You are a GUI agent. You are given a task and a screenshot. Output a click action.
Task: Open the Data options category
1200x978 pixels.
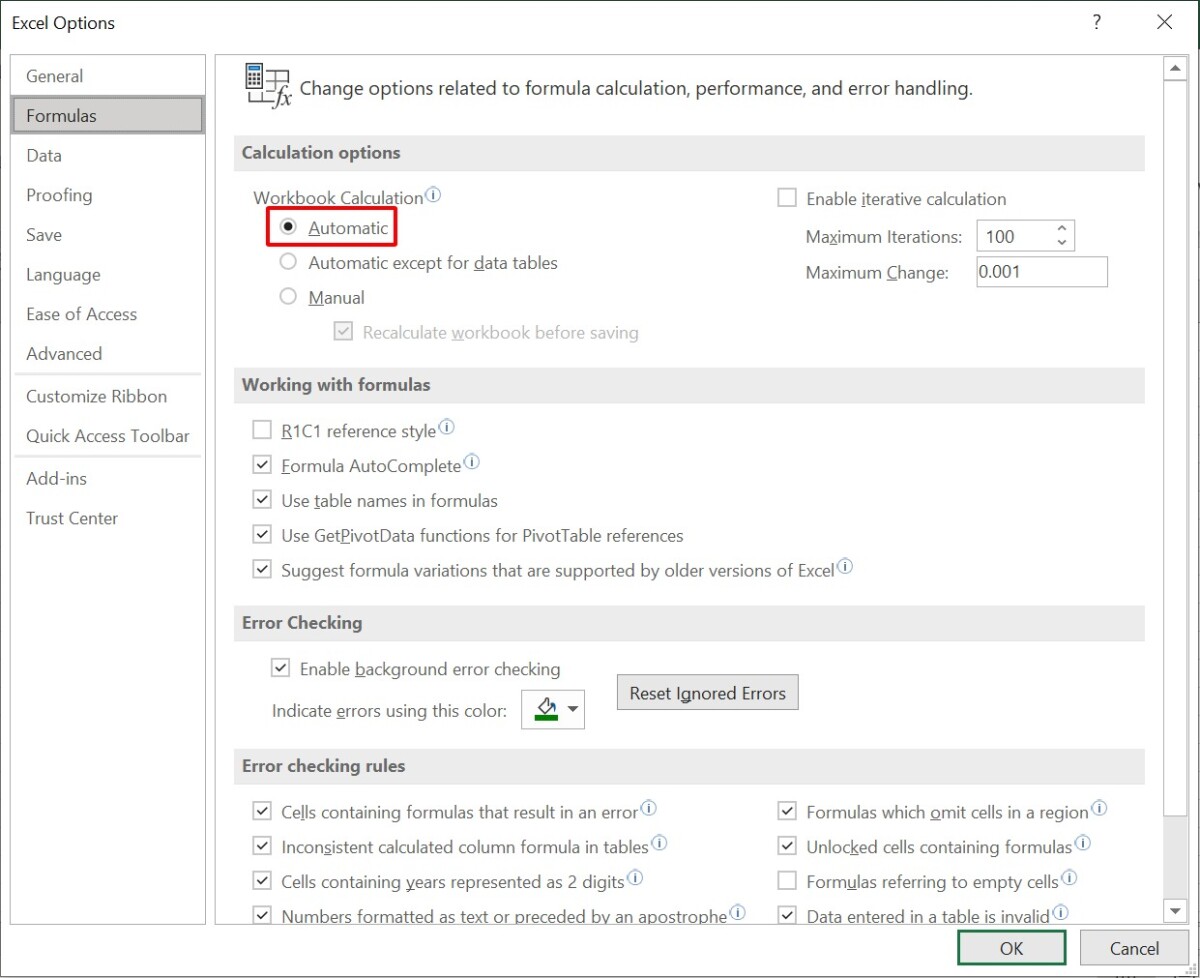(107, 155)
